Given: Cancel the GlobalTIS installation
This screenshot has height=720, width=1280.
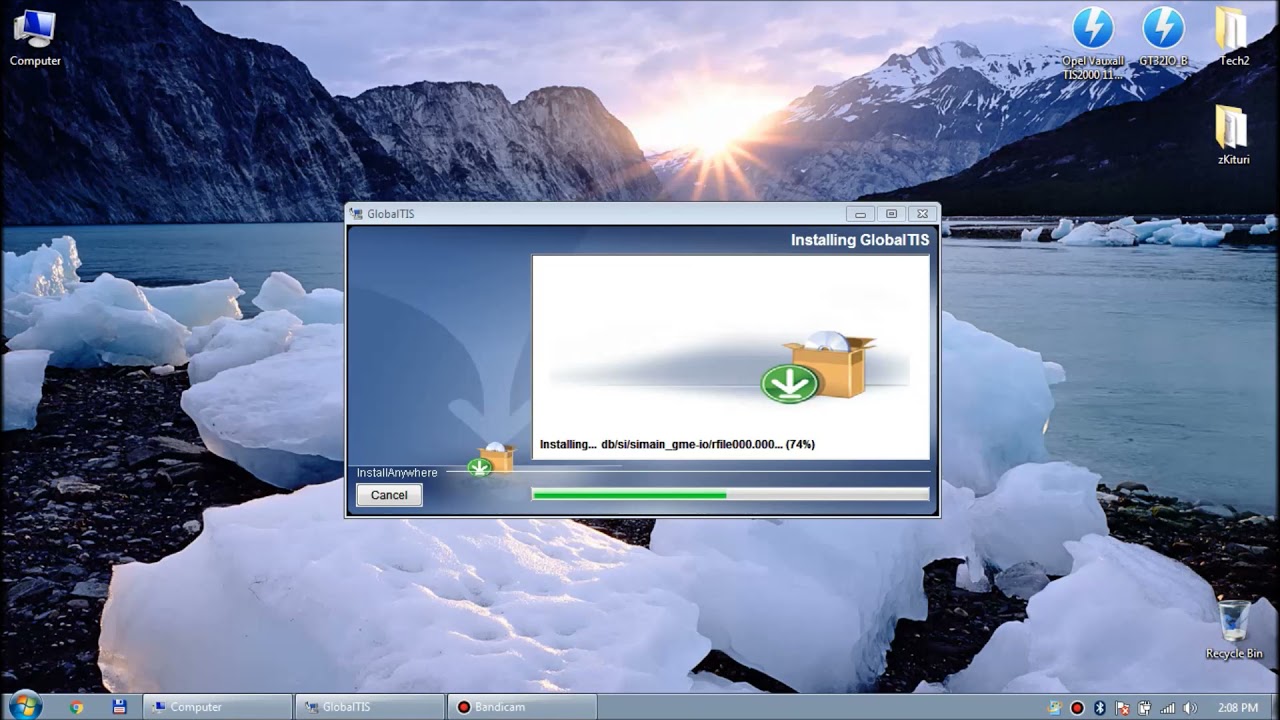Looking at the screenshot, I should [x=389, y=495].
